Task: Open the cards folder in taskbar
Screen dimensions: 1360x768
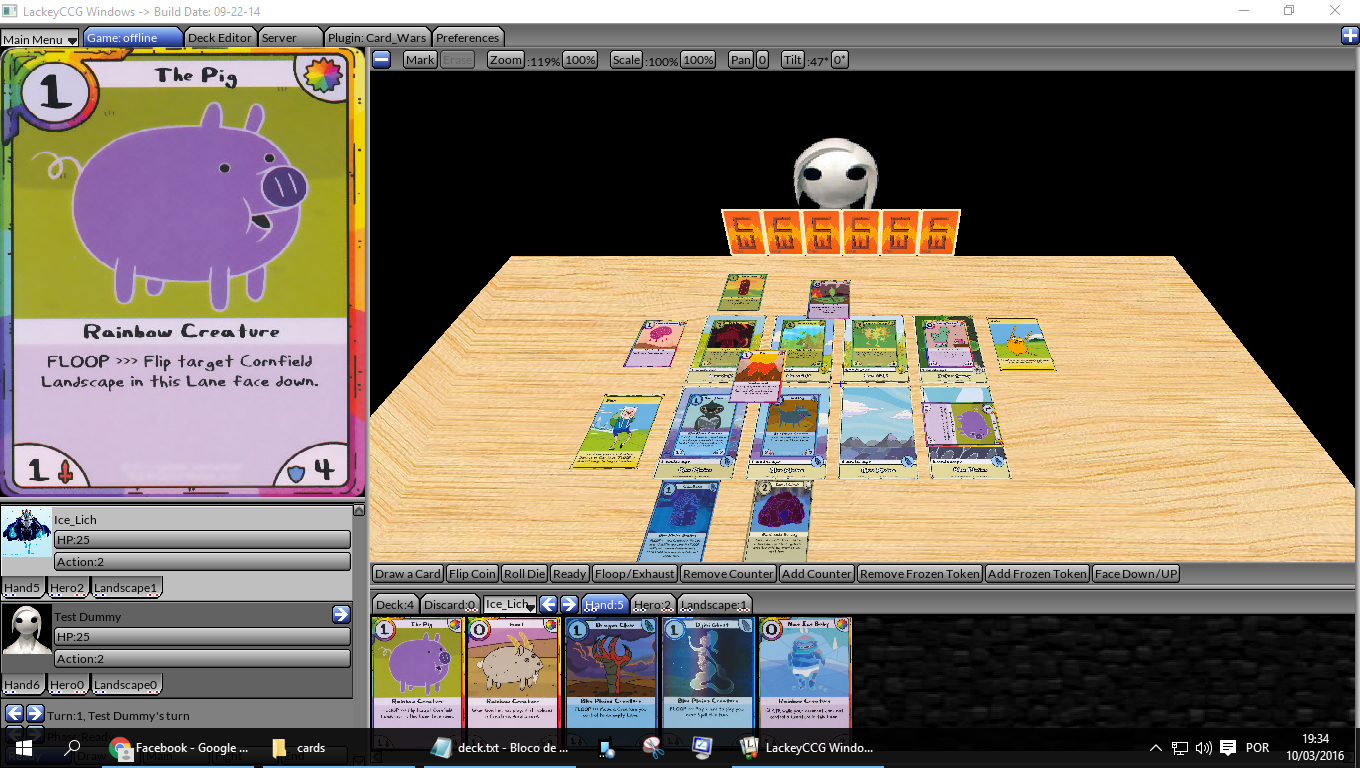Action: [300, 747]
